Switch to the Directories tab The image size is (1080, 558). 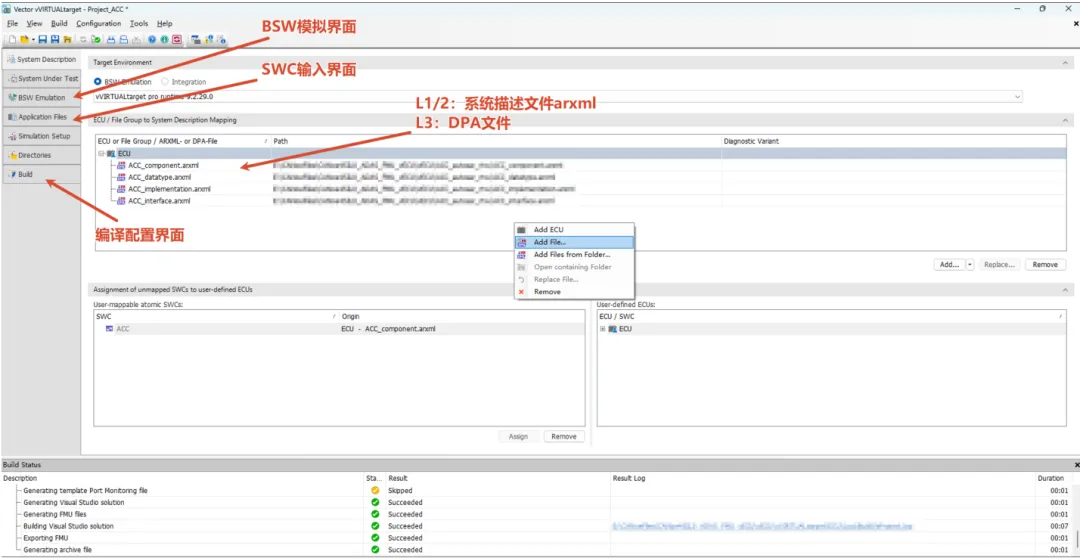[x=41, y=156]
